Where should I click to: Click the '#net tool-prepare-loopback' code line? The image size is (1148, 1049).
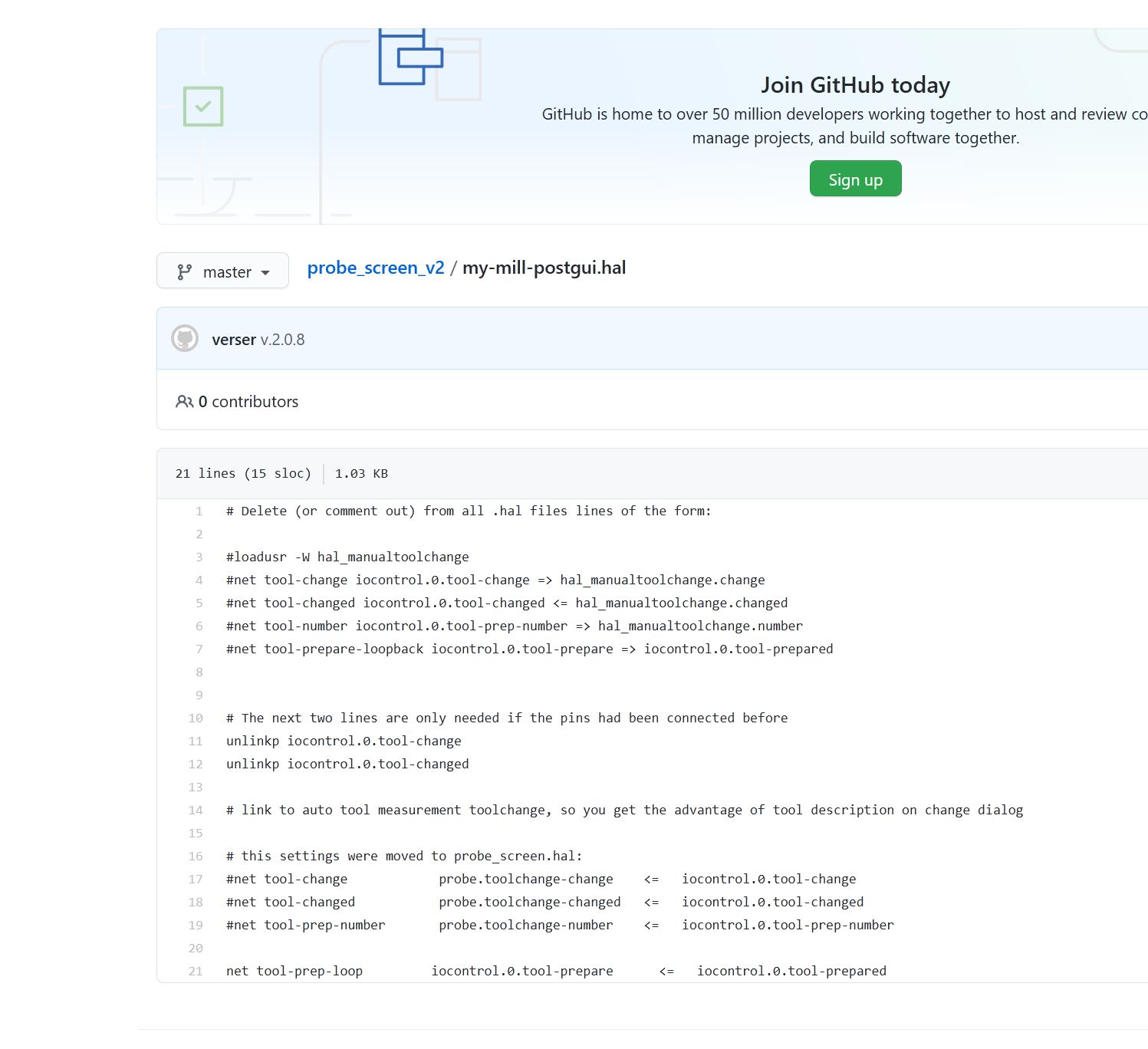[x=529, y=649]
